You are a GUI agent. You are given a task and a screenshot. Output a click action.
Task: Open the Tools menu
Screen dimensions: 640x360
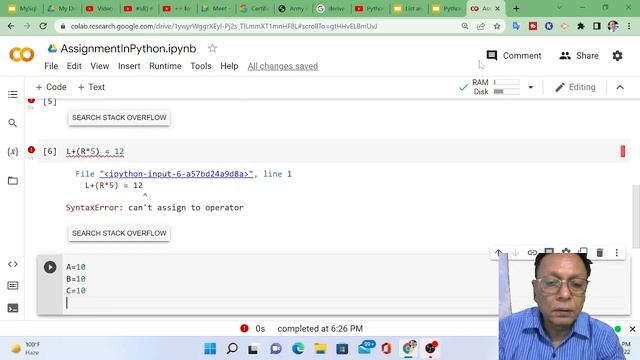pos(201,66)
